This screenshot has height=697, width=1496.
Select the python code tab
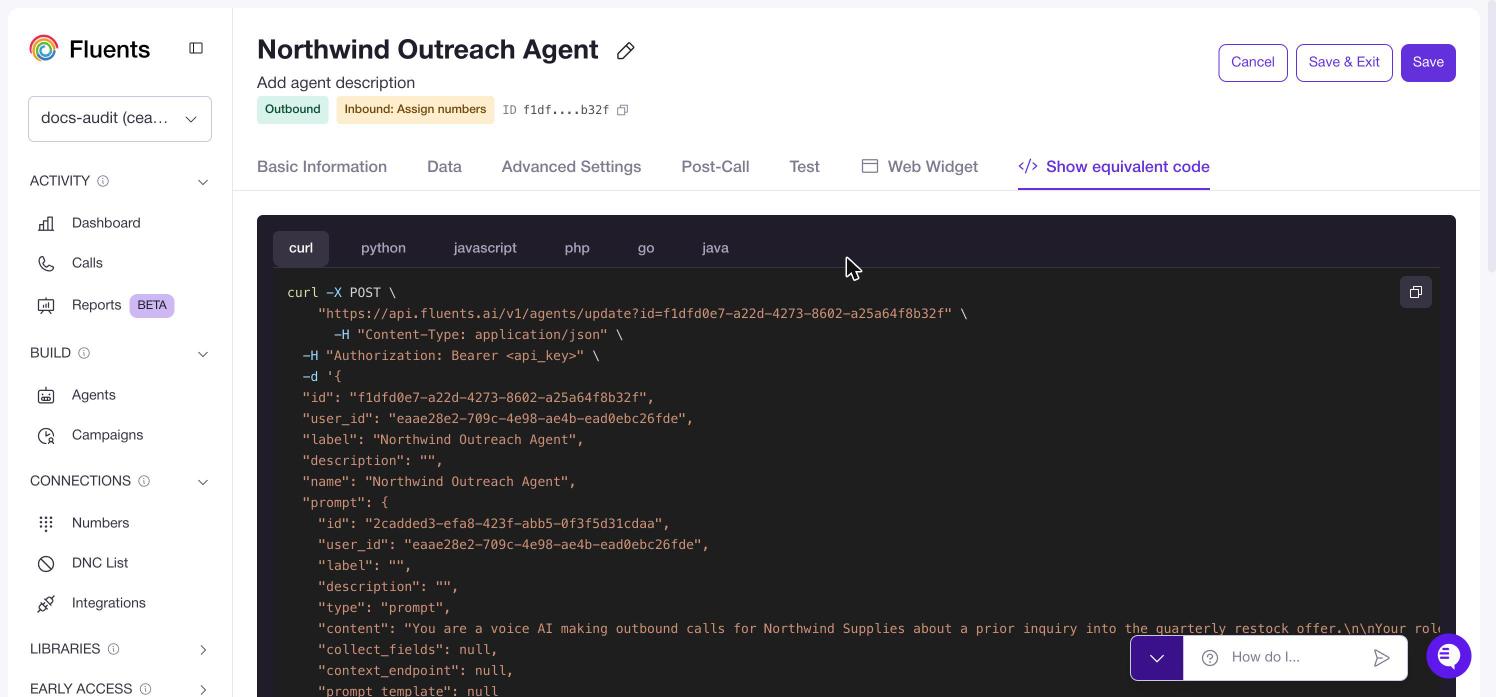pos(383,248)
